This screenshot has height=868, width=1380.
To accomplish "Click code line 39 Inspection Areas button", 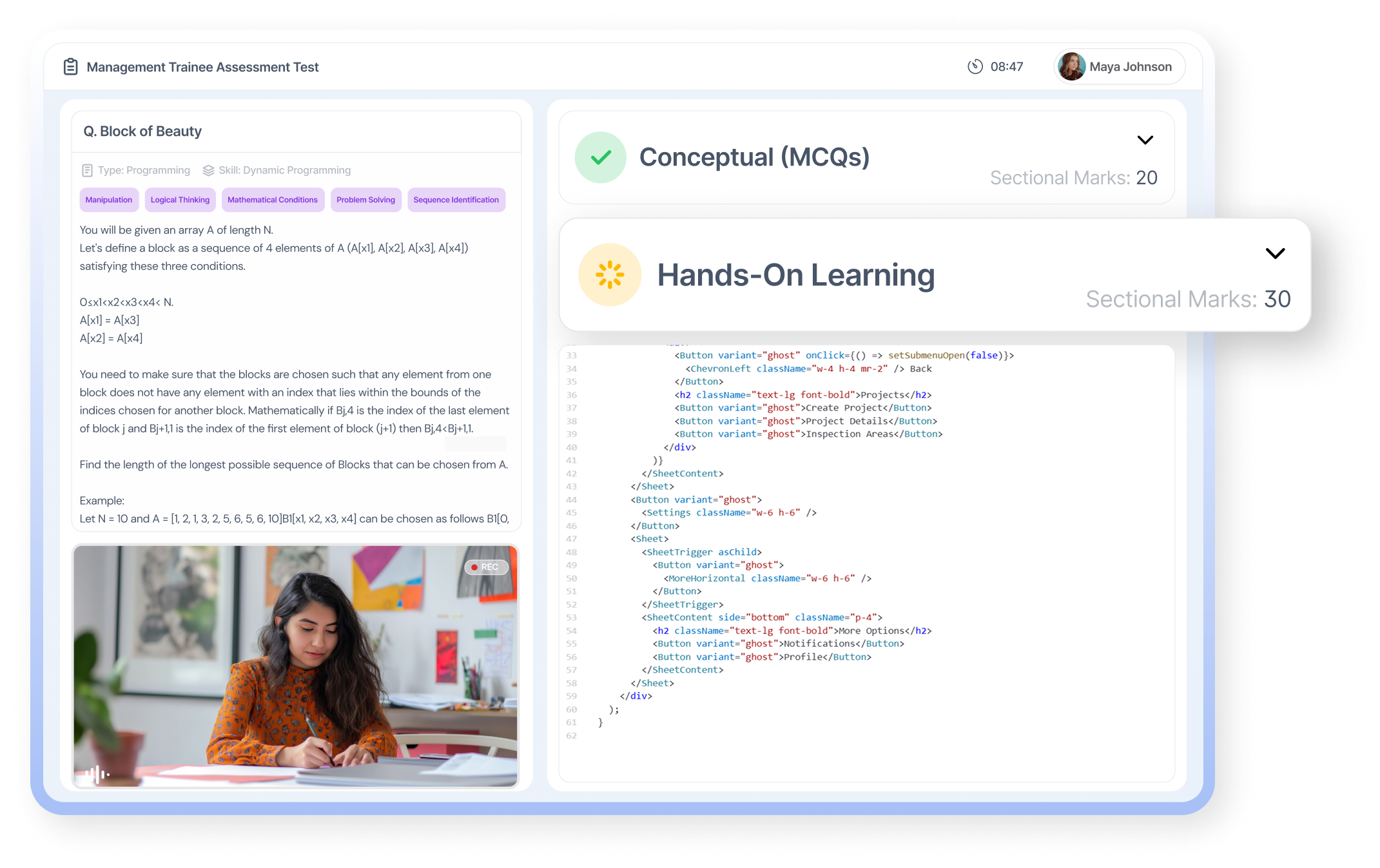I will click(808, 434).
